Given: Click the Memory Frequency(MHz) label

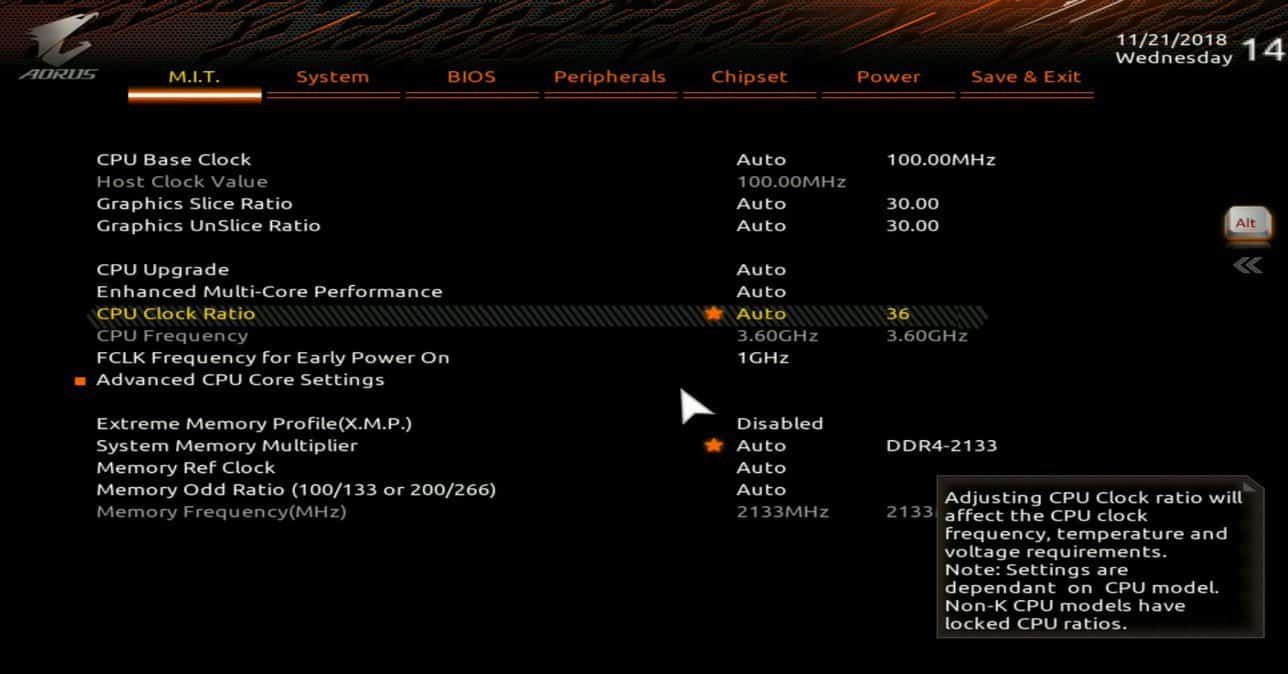Looking at the screenshot, I should click(x=221, y=512).
